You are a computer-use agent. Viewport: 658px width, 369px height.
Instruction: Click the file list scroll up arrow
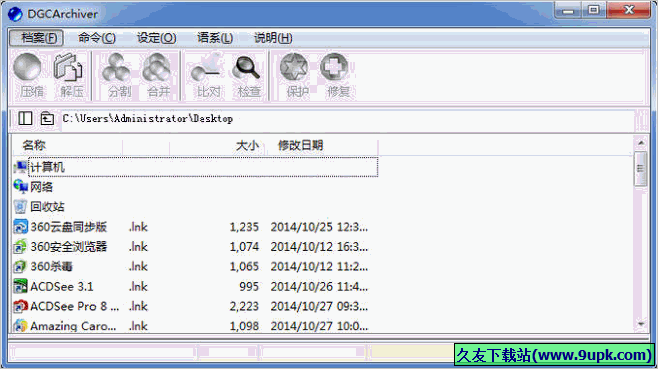pyautogui.click(x=641, y=143)
